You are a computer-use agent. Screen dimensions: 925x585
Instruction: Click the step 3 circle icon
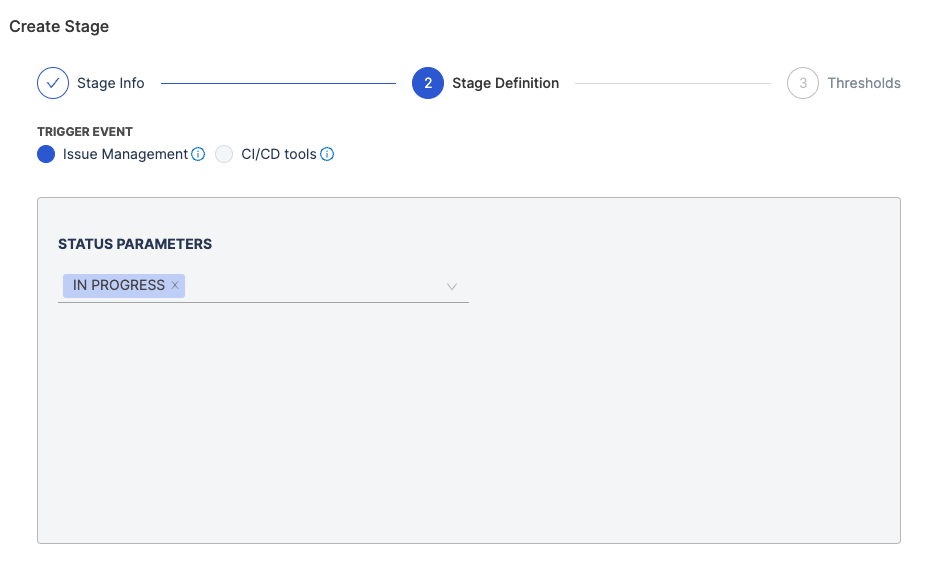pos(803,83)
